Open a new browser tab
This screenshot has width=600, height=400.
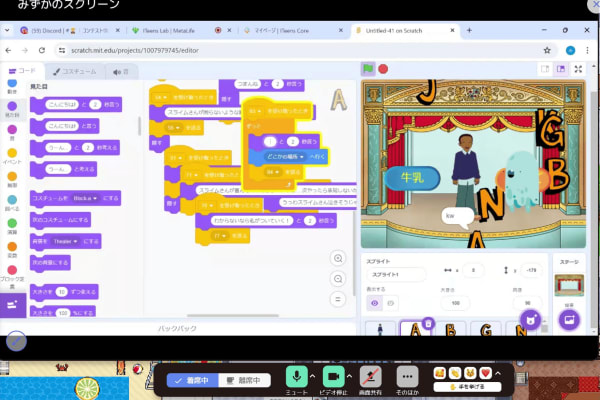[x=469, y=30]
